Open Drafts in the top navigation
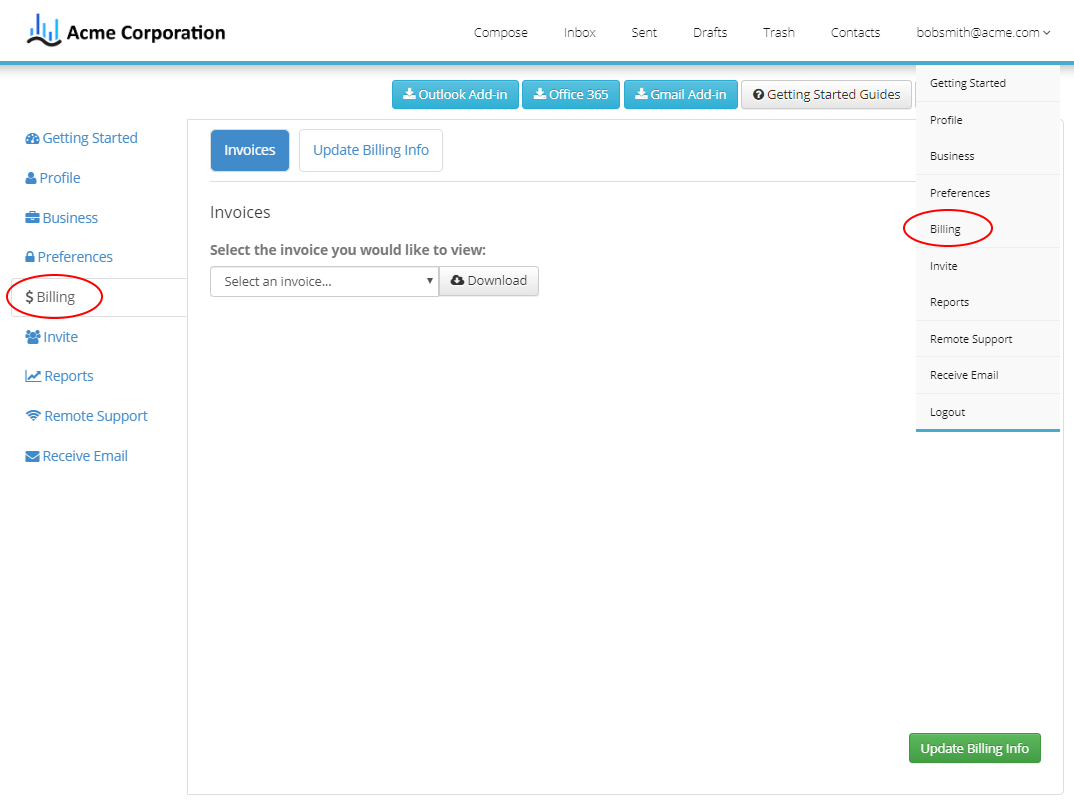The image size is (1074, 802). click(x=710, y=32)
